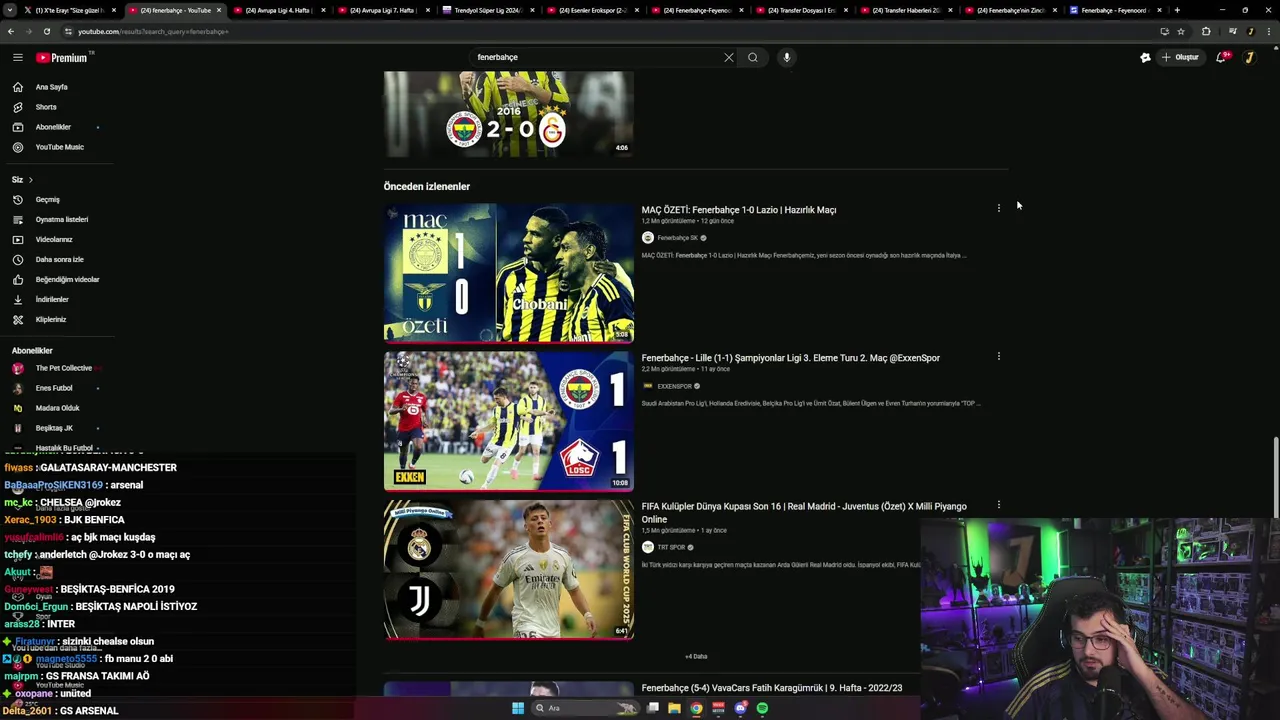Switch to Trendyol Süper Lig 2024 tab
The image size is (1280, 720).
[x=487, y=10]
